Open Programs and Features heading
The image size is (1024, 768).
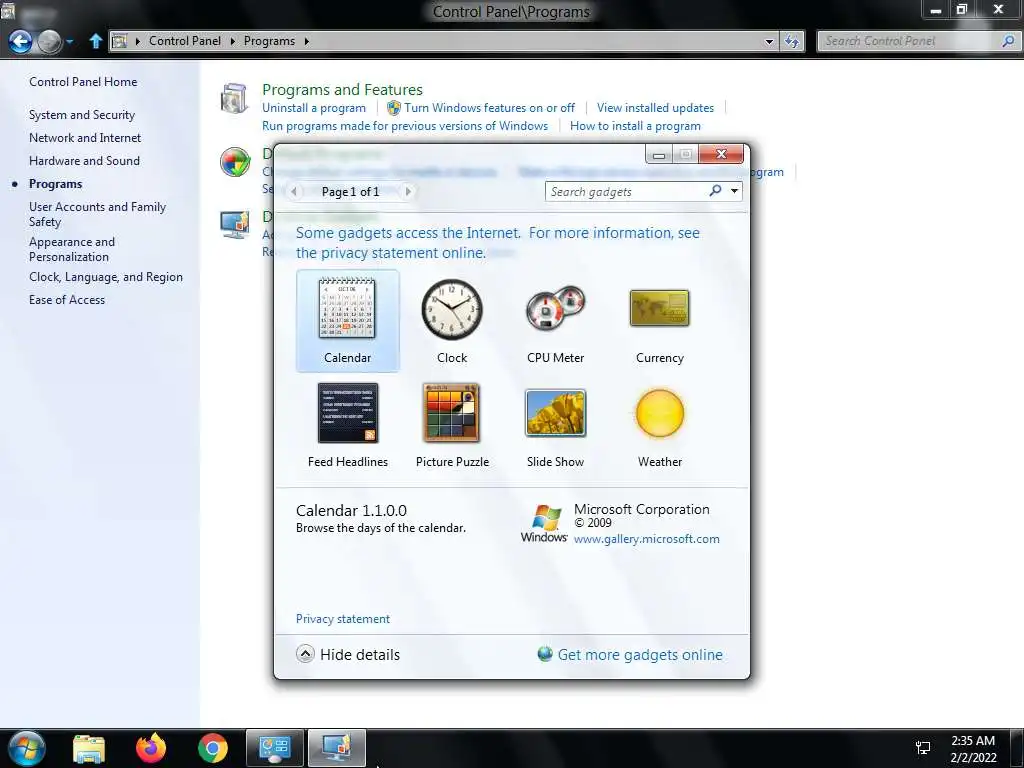click(342, 89)
